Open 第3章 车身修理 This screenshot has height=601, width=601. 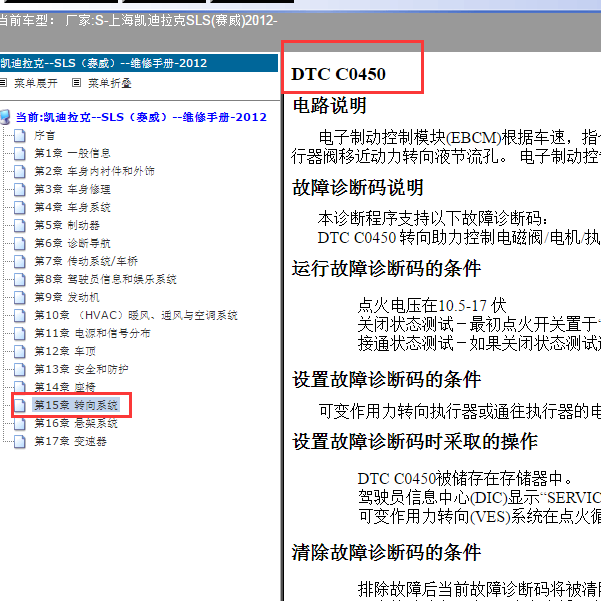(72, 189)
